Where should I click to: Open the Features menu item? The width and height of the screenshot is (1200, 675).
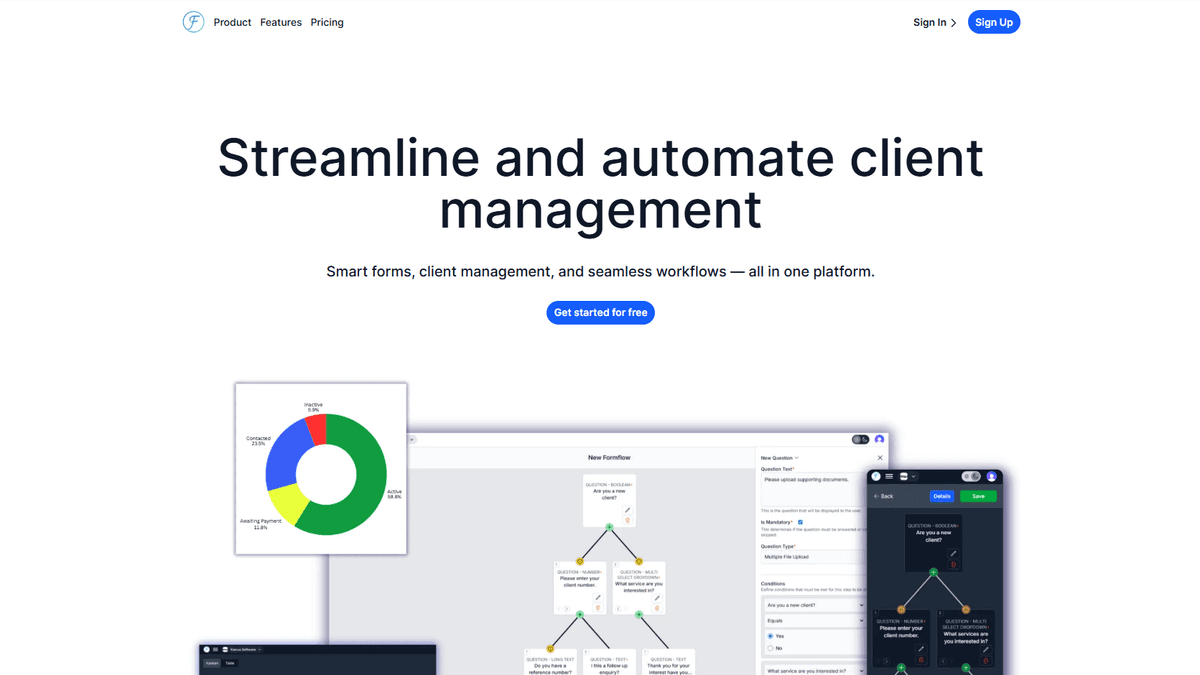click(281, 22)
